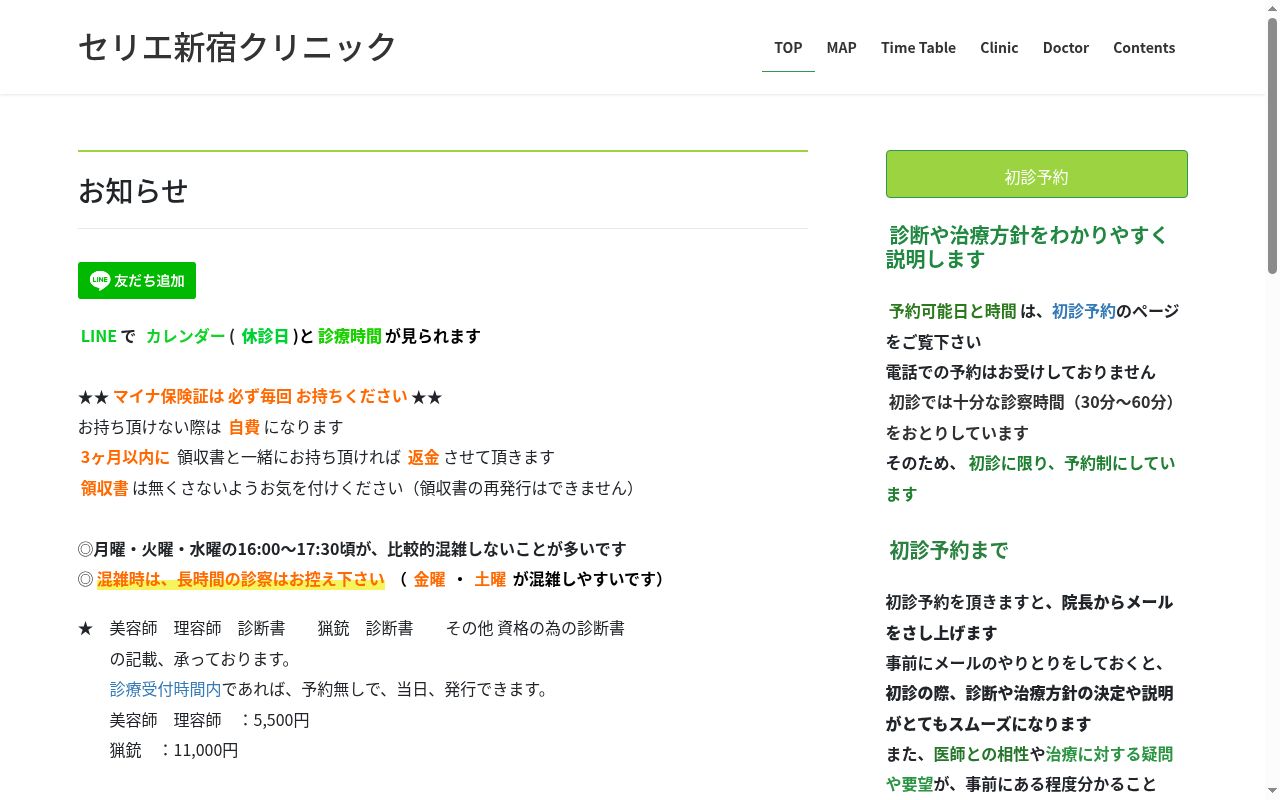Open the TOP navigation tab
Image resolution: width=1280 pixels, height=800 pixels.
[x=788, y=48]
